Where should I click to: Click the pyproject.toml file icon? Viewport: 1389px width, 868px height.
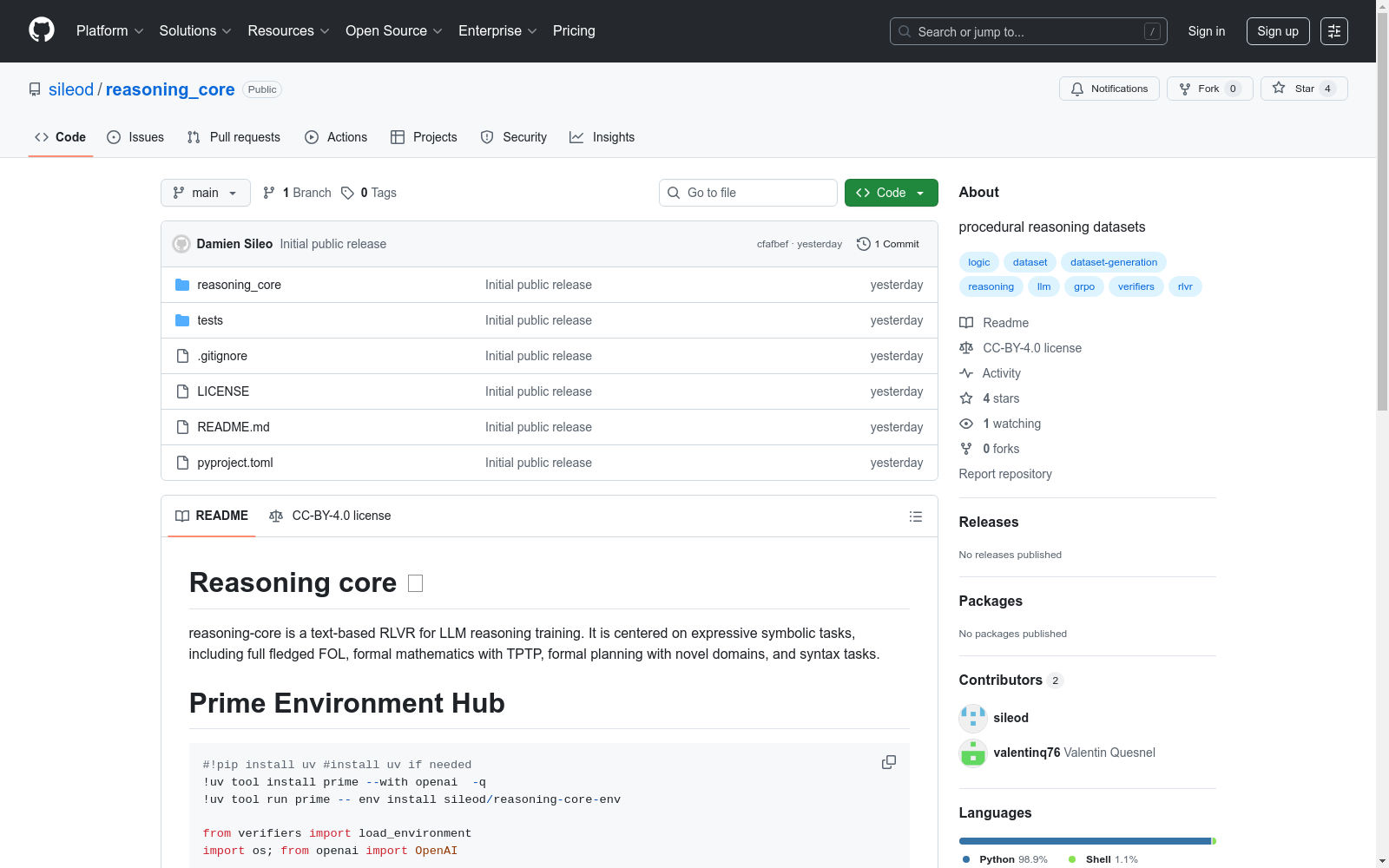(182, 463)
